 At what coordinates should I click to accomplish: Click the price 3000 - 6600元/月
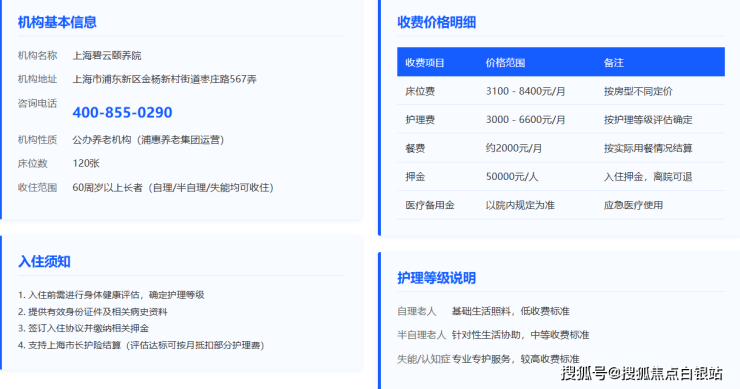click(525, 120)
